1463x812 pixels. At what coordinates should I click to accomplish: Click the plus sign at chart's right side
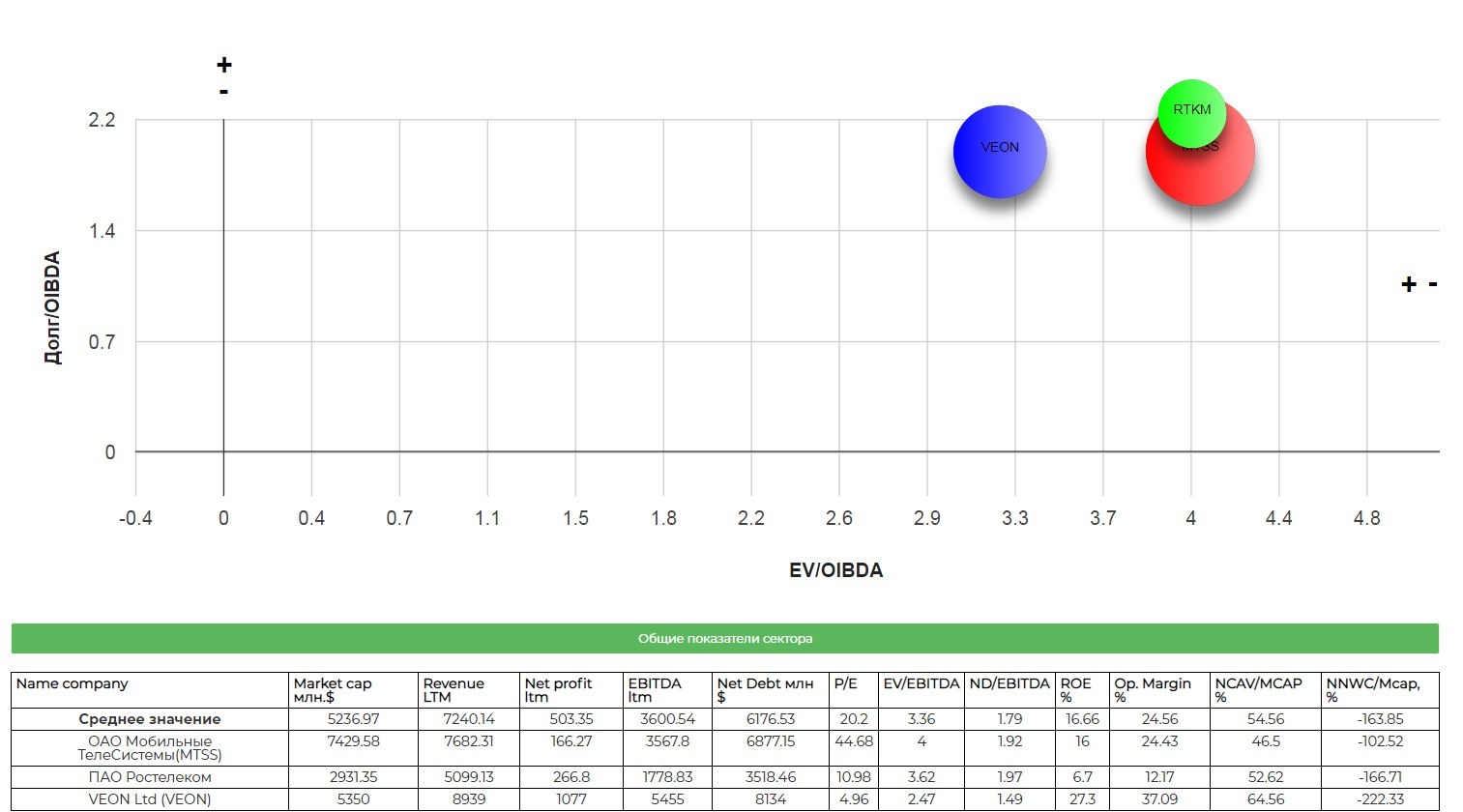pos(1409,284)
